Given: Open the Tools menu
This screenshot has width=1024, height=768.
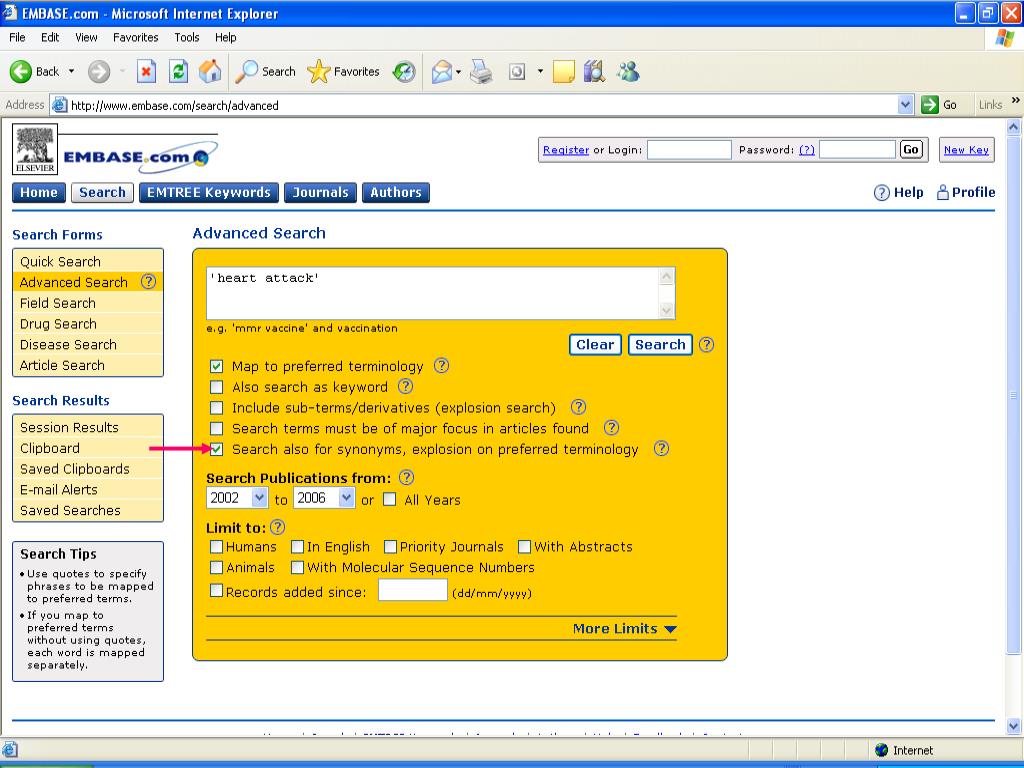Looking at the screenshot, I should pyautogui.click(x=187, y=37).
